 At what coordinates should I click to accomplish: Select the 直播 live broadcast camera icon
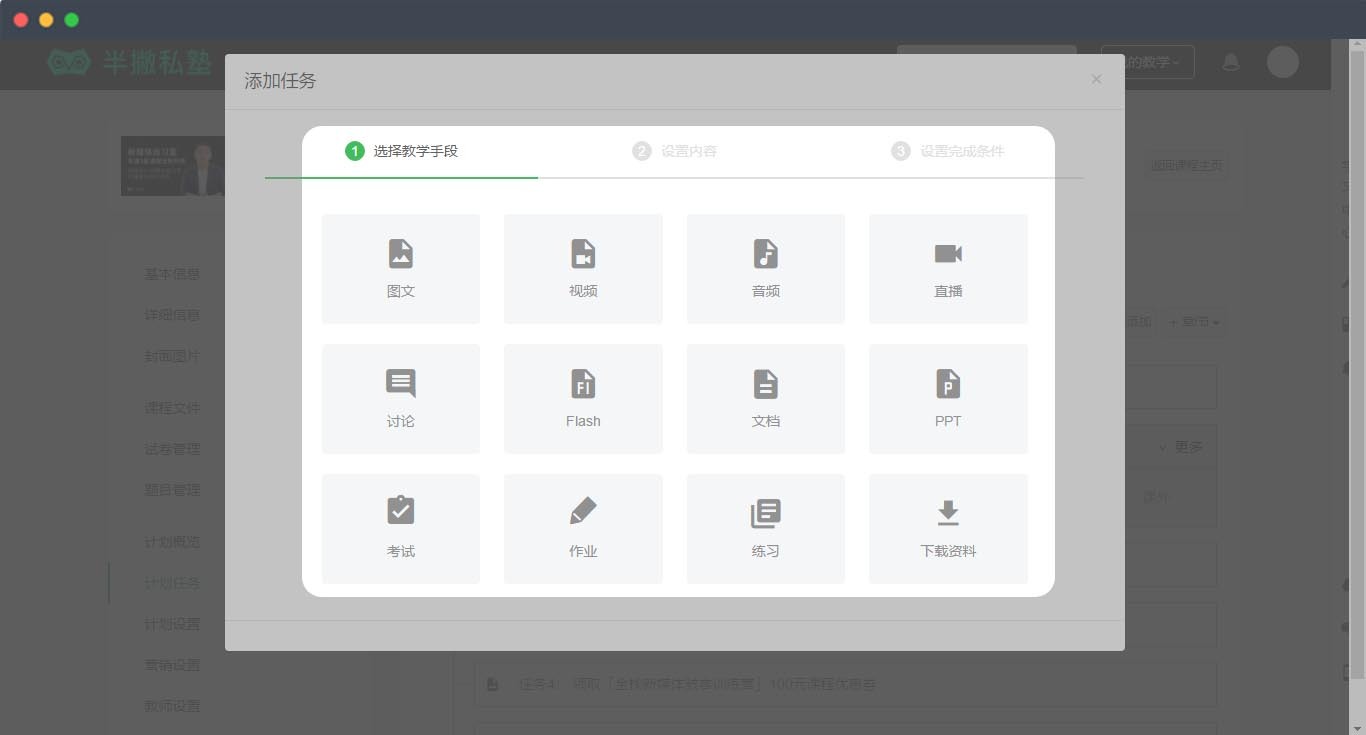click(947, 254)
